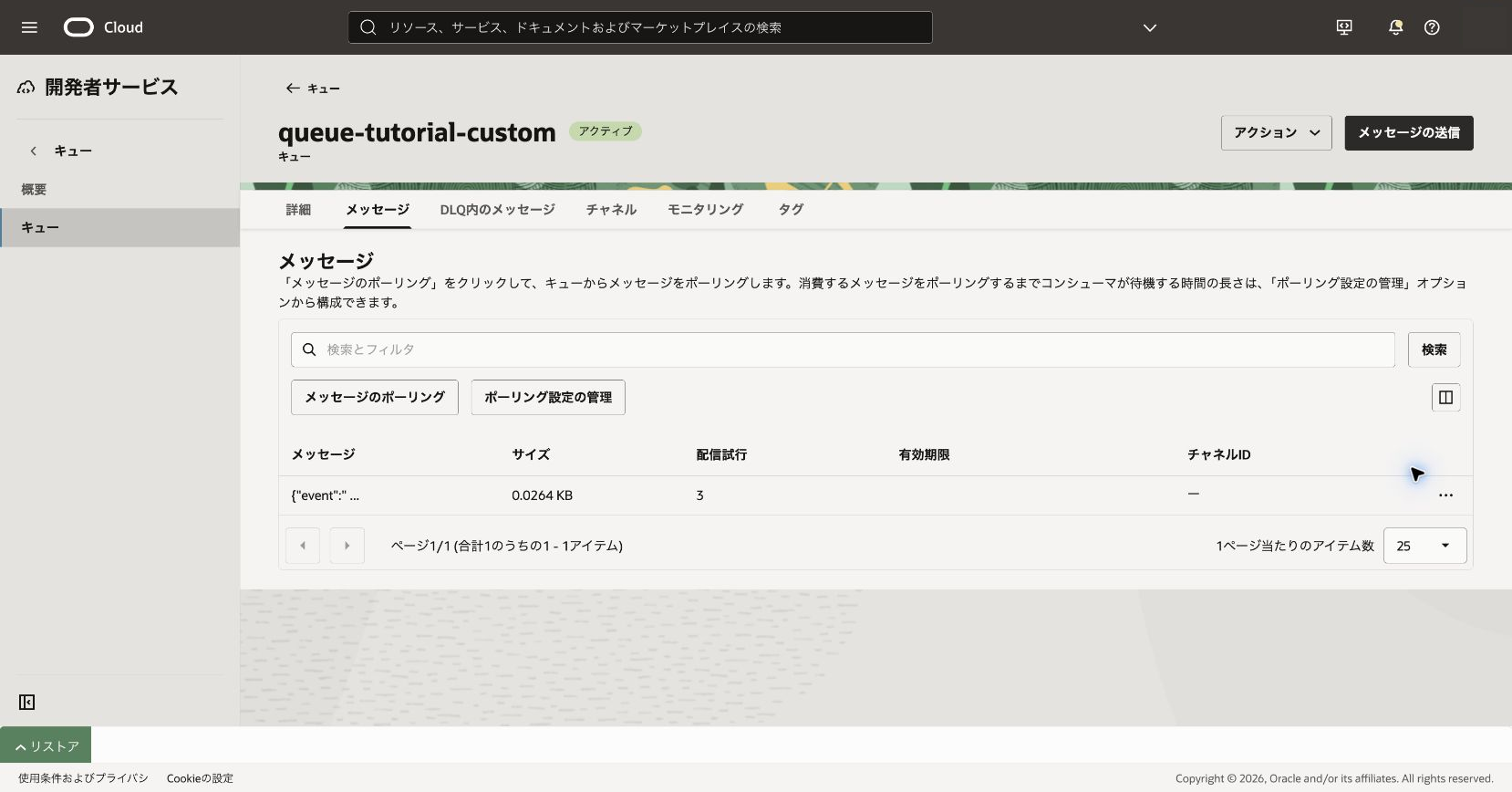Image resolution: width=1512 pixels, height=792 pixels.
Task: Go to previous page arrow
Action: [303, 546]
